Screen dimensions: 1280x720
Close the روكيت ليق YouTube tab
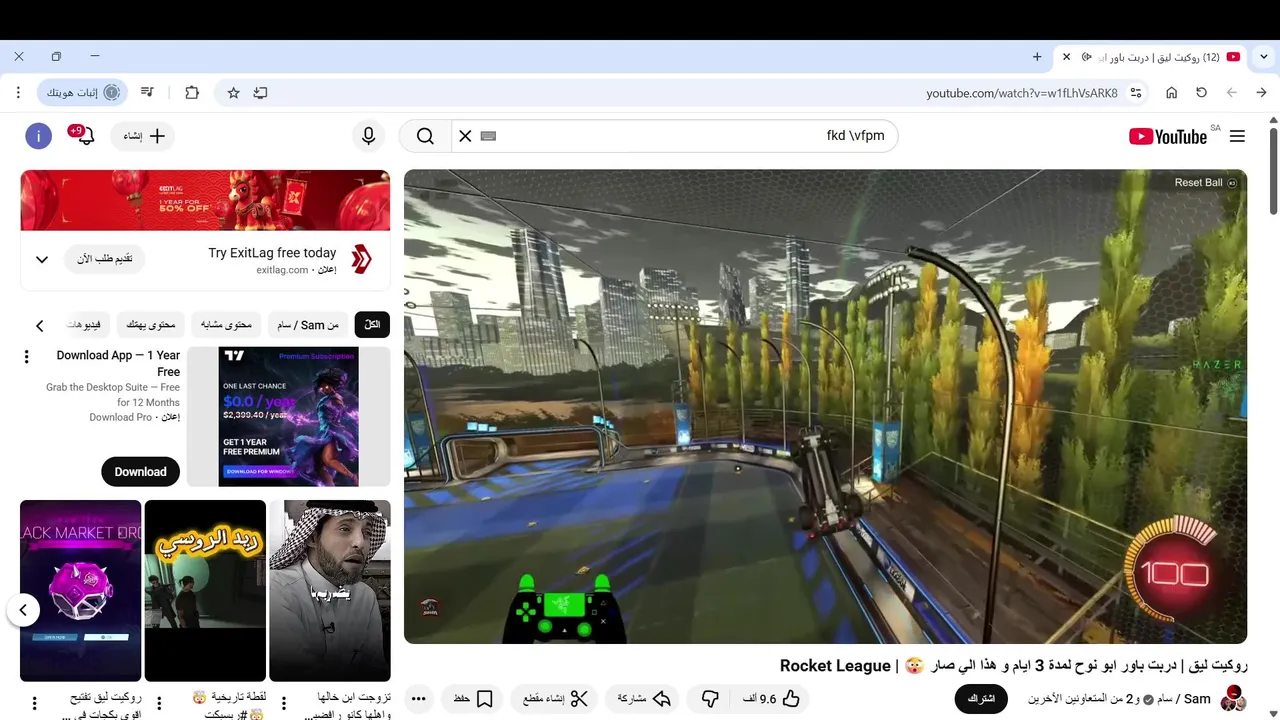click(1066, 57)
